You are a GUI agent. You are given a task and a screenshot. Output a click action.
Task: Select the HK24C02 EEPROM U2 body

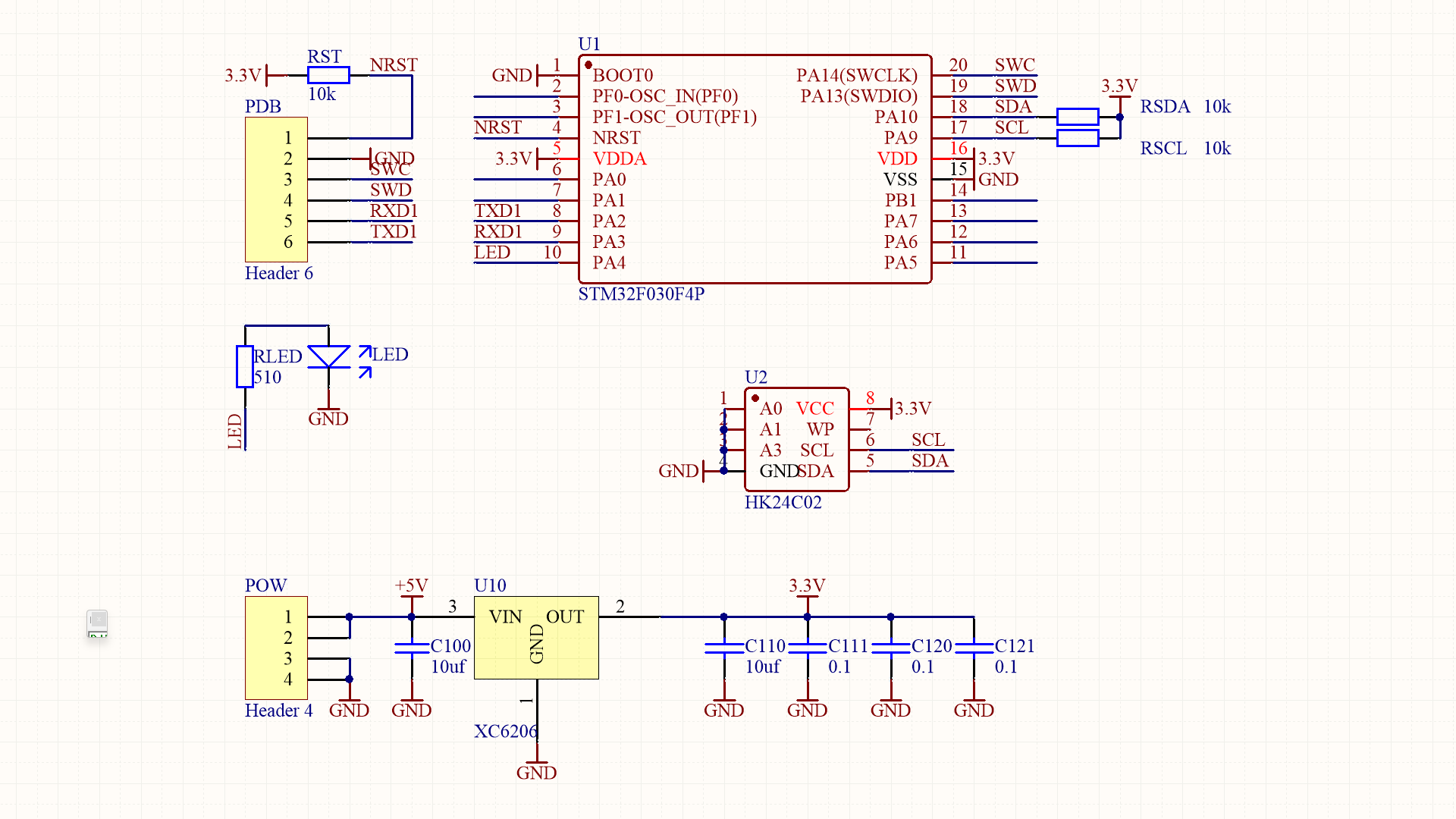[796, 440]
